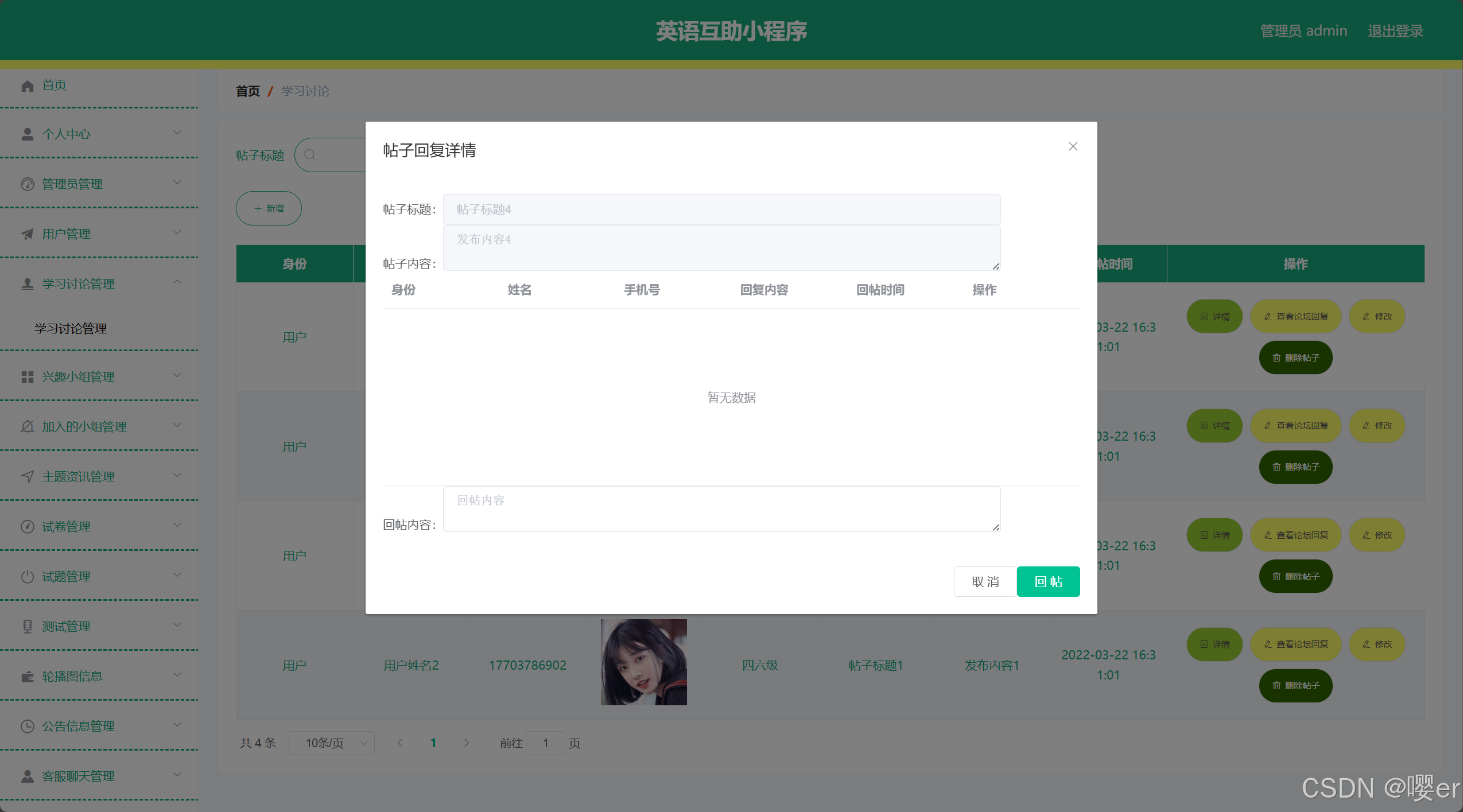Close the 帖子回复详情 dialog
Image resolution: width=1463 pixels, height=812 pixels.
(x=1073, y=146)
